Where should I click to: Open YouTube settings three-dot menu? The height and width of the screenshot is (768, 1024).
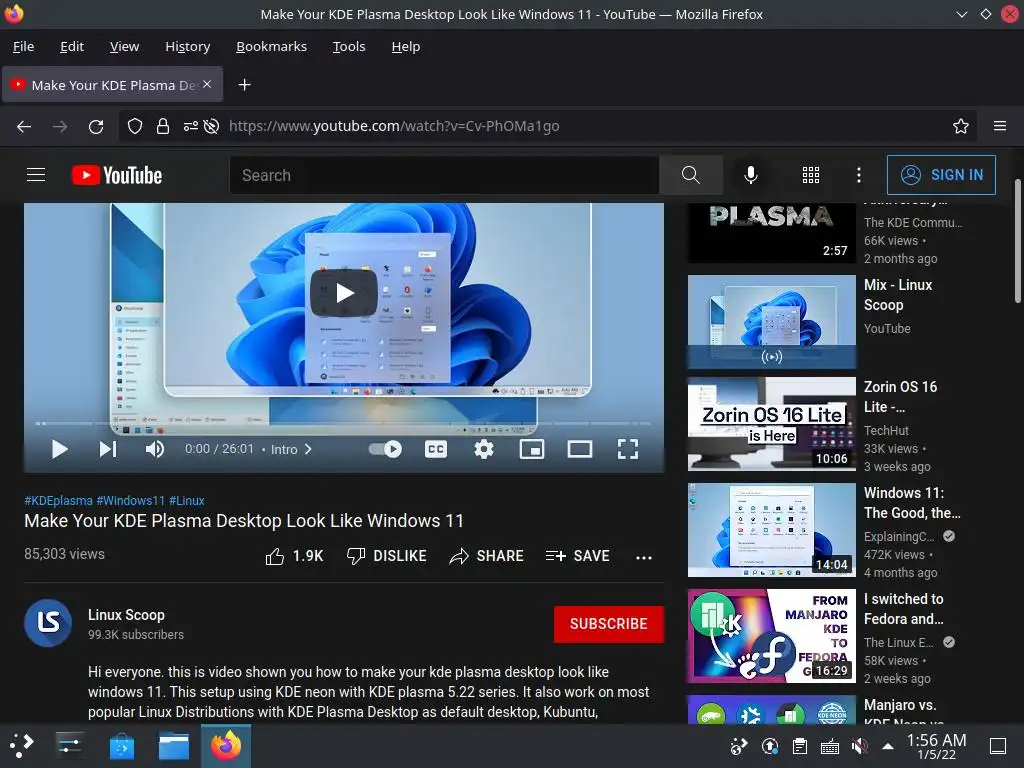click(859, 175)
